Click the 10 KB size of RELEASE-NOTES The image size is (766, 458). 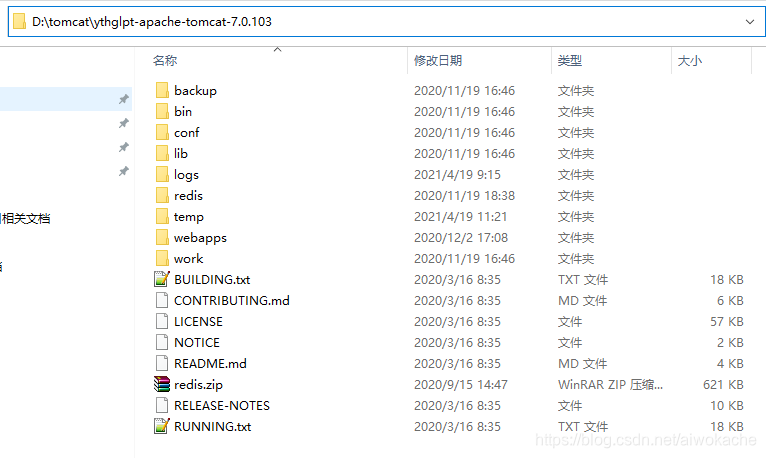click(726, 405)
